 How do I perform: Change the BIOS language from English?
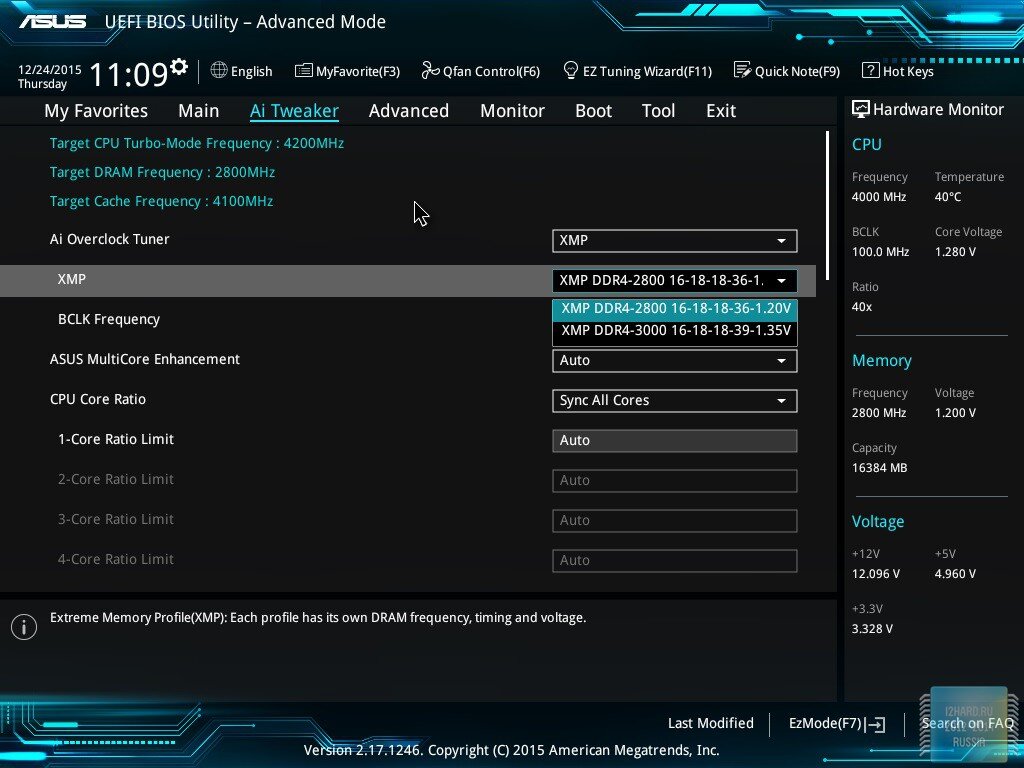coord(242,71)
